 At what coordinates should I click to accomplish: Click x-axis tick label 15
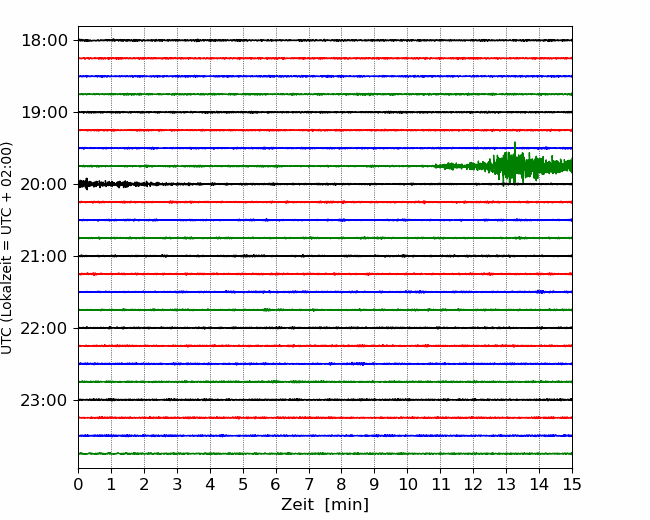point(572,484)
